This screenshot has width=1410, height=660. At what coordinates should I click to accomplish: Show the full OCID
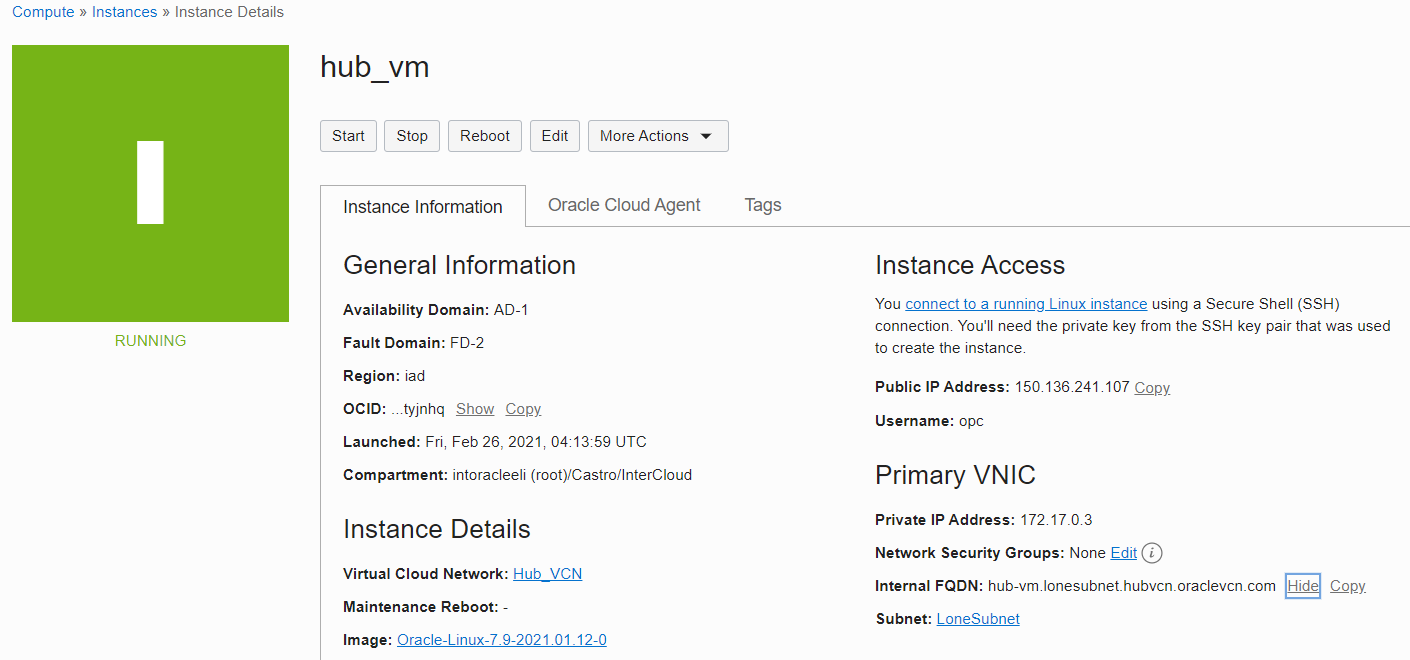(x=475, y=409)
